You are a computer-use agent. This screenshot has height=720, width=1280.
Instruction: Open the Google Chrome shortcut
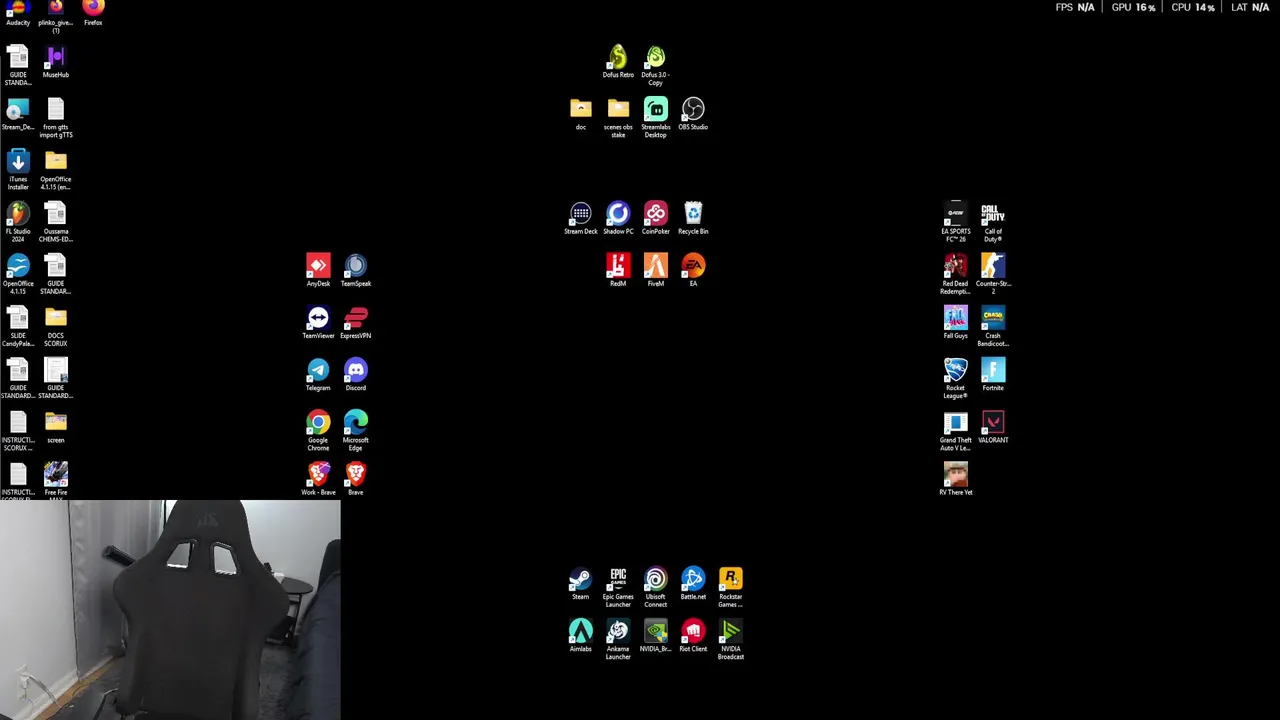(318, 431)
